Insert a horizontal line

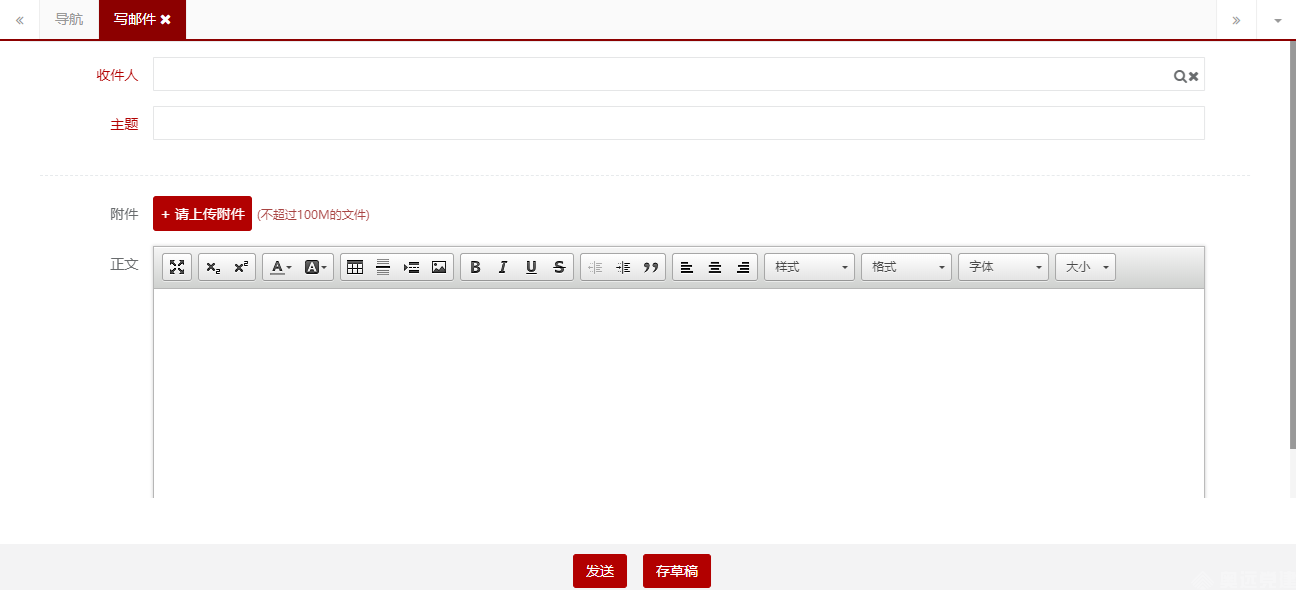tap(383, 267)
